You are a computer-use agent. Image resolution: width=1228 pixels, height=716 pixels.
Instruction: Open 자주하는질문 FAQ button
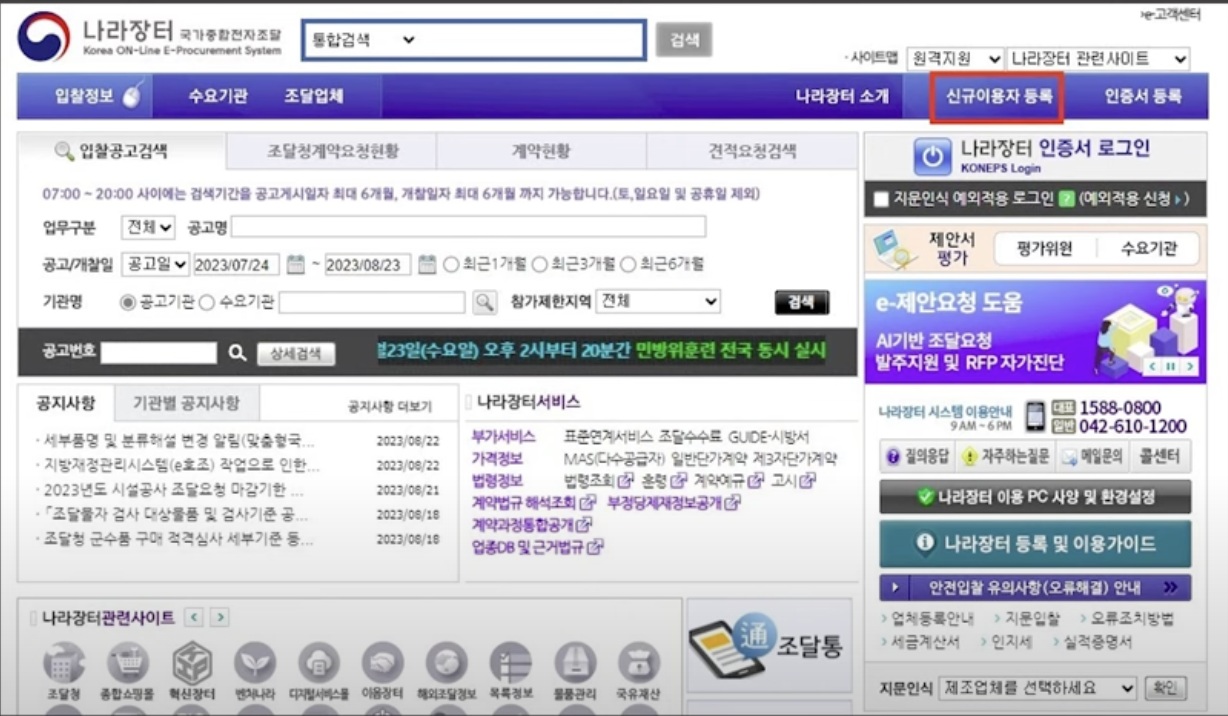tap(1004, 457)
